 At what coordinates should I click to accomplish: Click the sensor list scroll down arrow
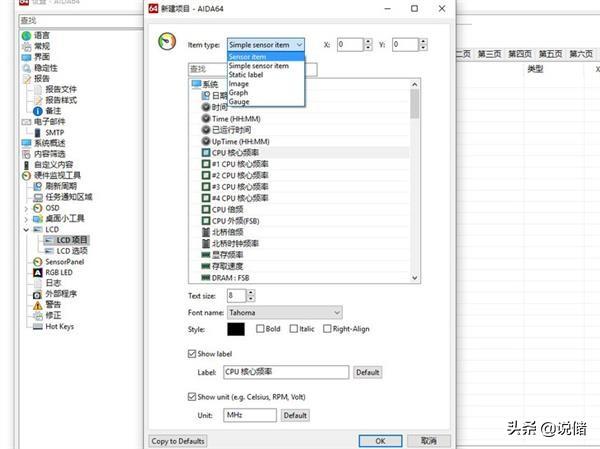[415, 278]
